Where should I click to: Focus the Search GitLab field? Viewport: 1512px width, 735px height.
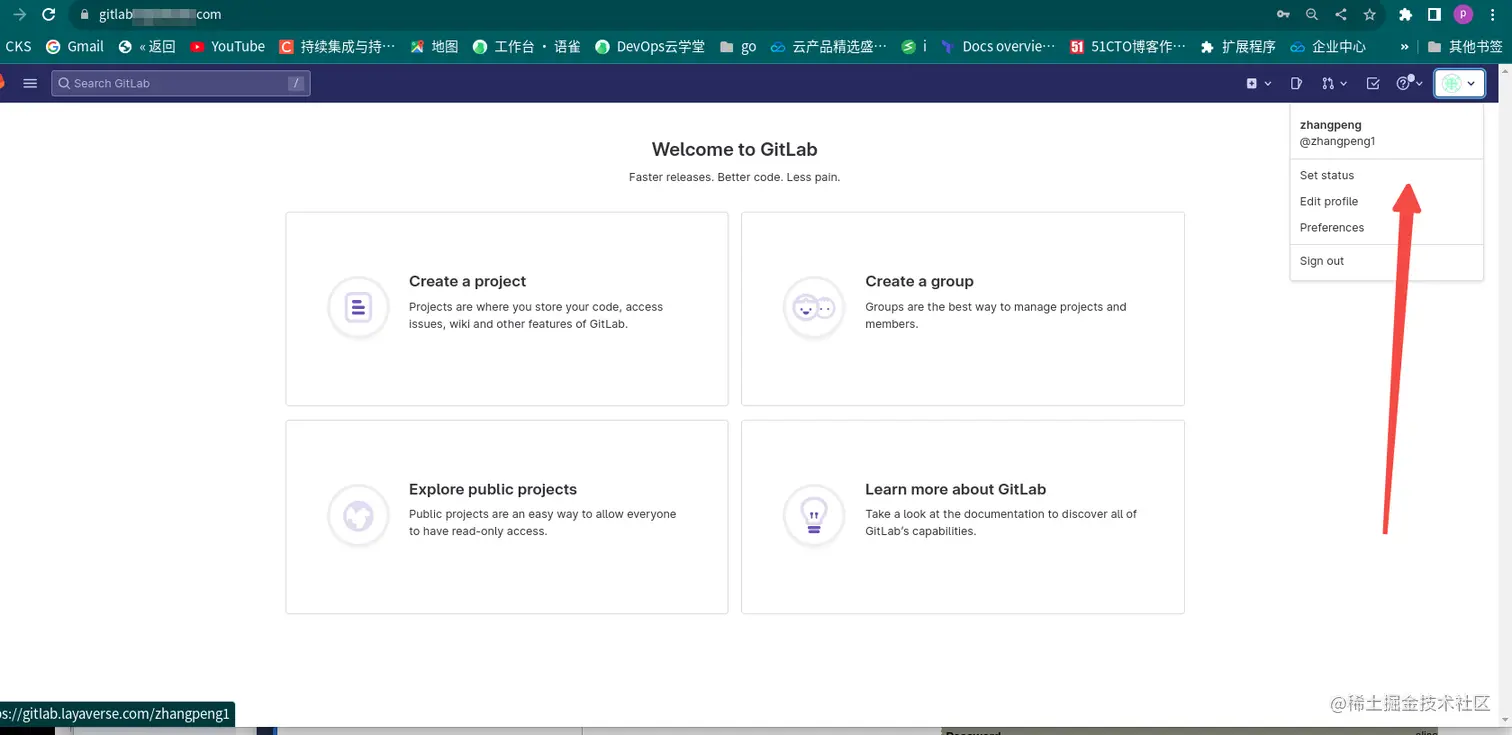pos(181,83)
